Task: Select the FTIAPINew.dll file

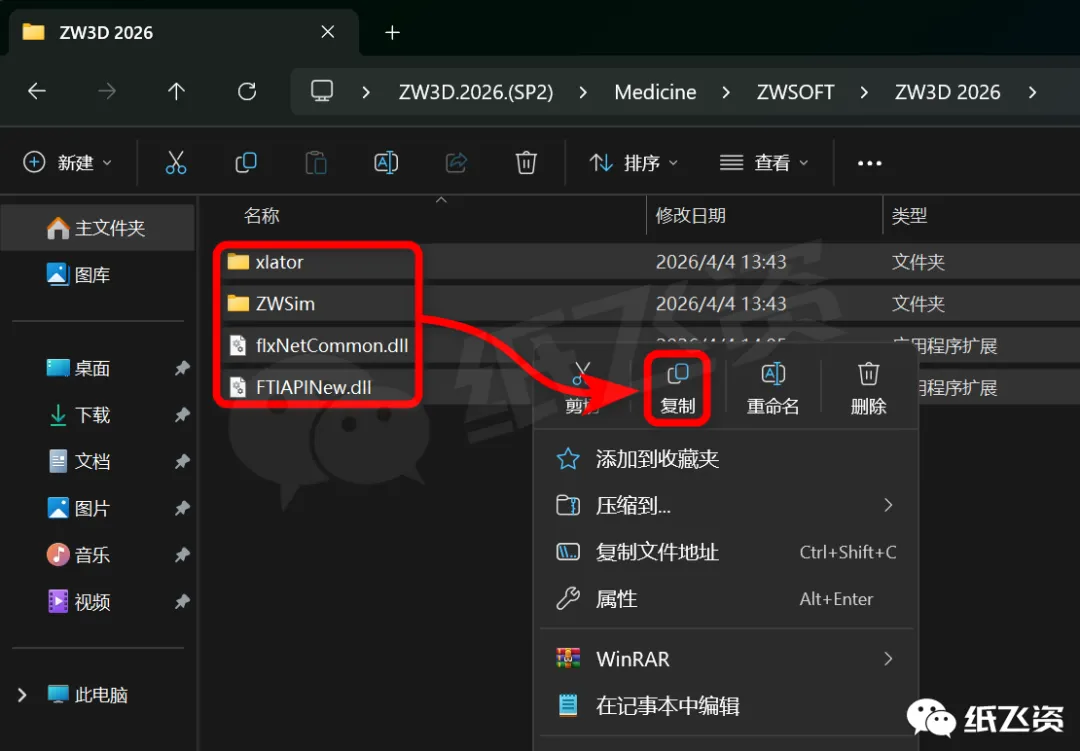Action: 300,387
